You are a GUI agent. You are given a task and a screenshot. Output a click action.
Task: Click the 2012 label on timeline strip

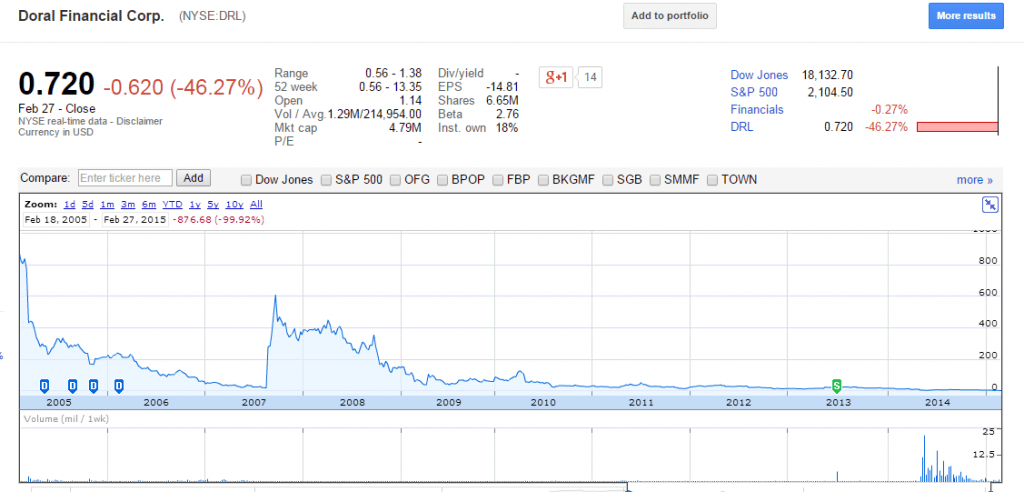tap(738, 402)
